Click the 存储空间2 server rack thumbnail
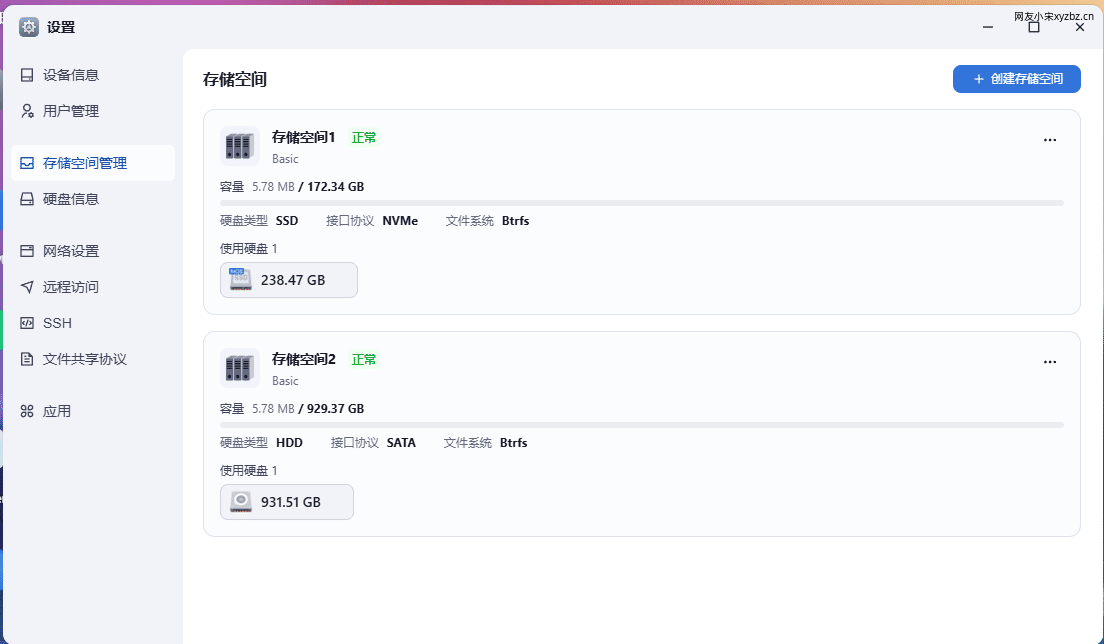This screenshot has height=644, width=1104. click(239, 367)
